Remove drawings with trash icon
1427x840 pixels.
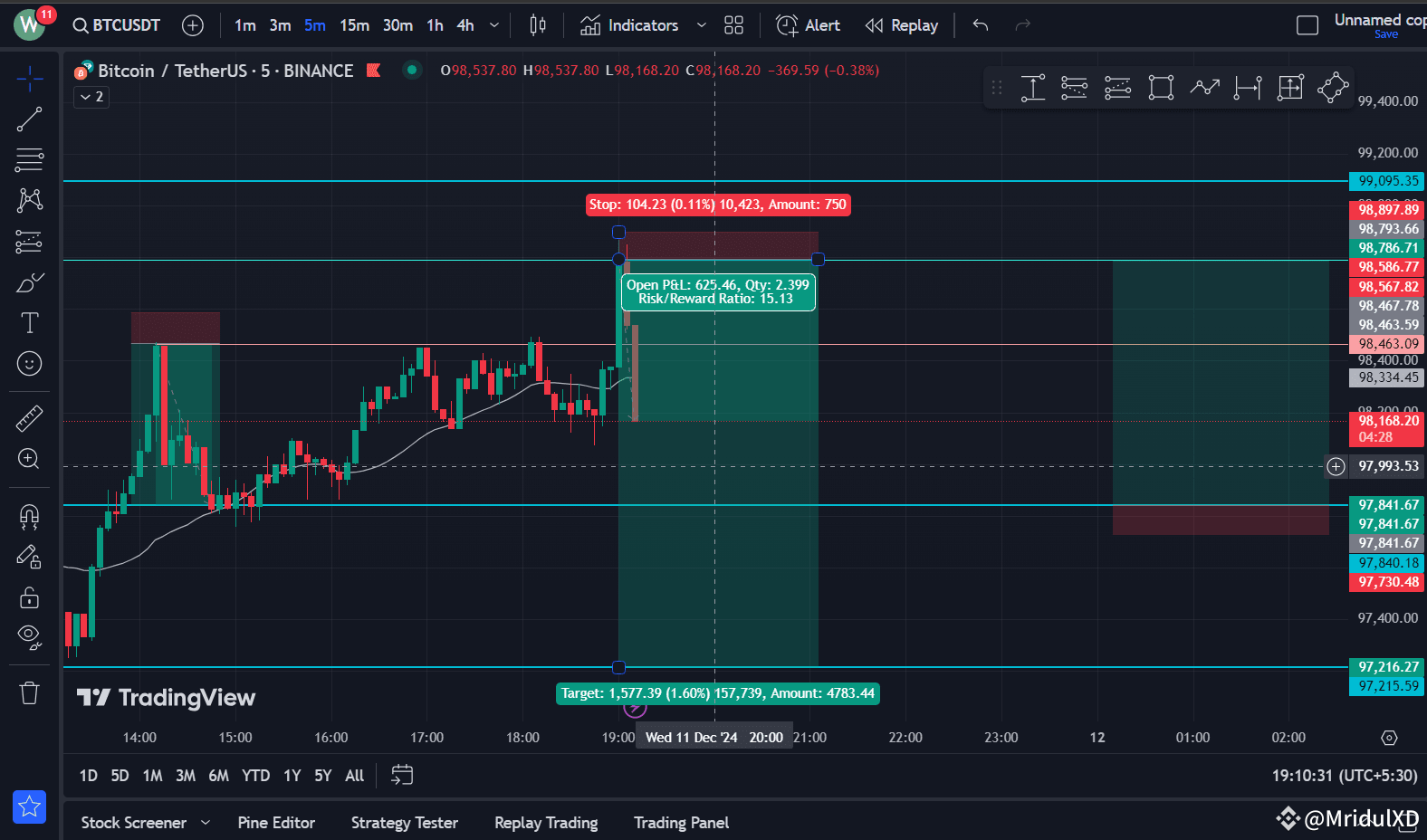coord(29,693)
